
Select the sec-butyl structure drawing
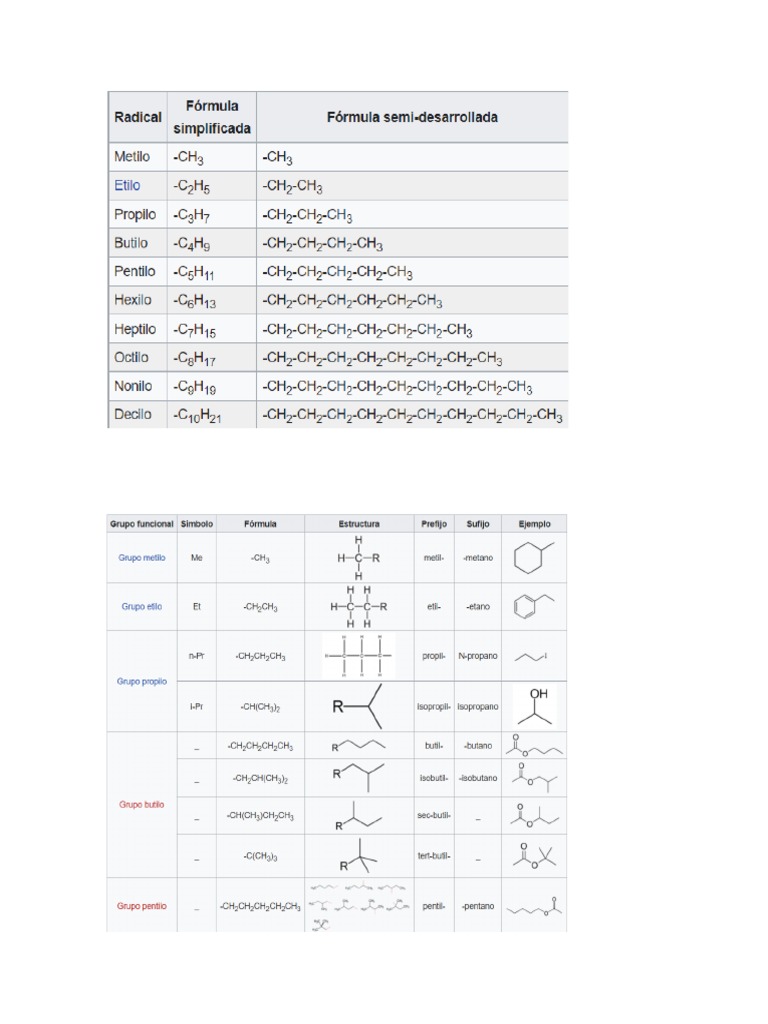click(359, 816)
